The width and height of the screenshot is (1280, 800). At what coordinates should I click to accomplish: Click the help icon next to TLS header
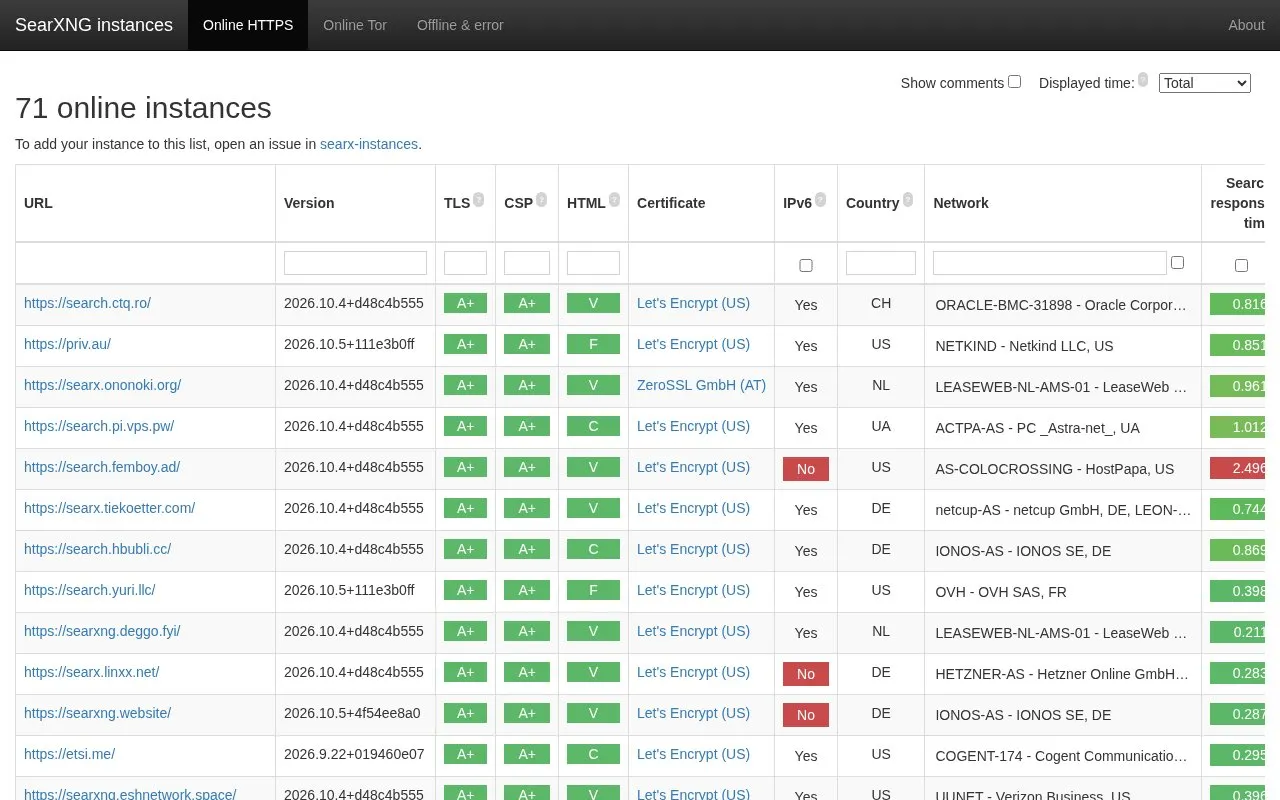pyautogui.click(x=479, y=199)
